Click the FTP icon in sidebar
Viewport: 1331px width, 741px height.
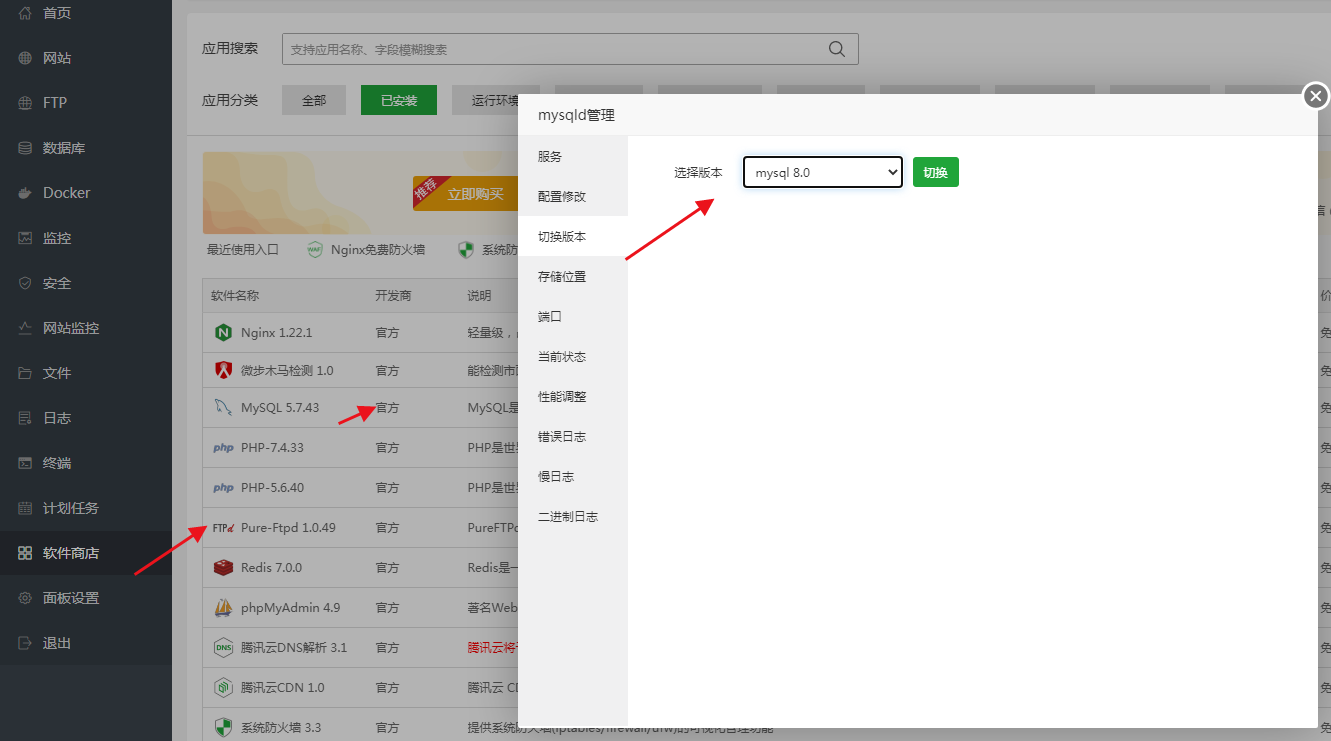(25, 103)
